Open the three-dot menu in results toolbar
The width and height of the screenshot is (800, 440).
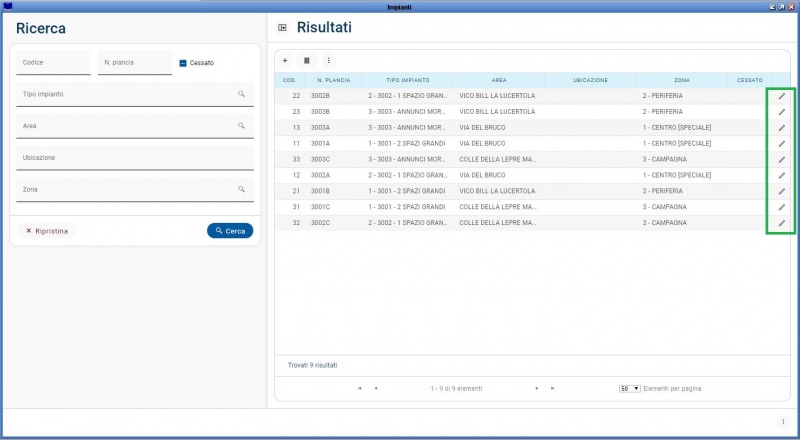pyautogui.click(x=329, y=60)
